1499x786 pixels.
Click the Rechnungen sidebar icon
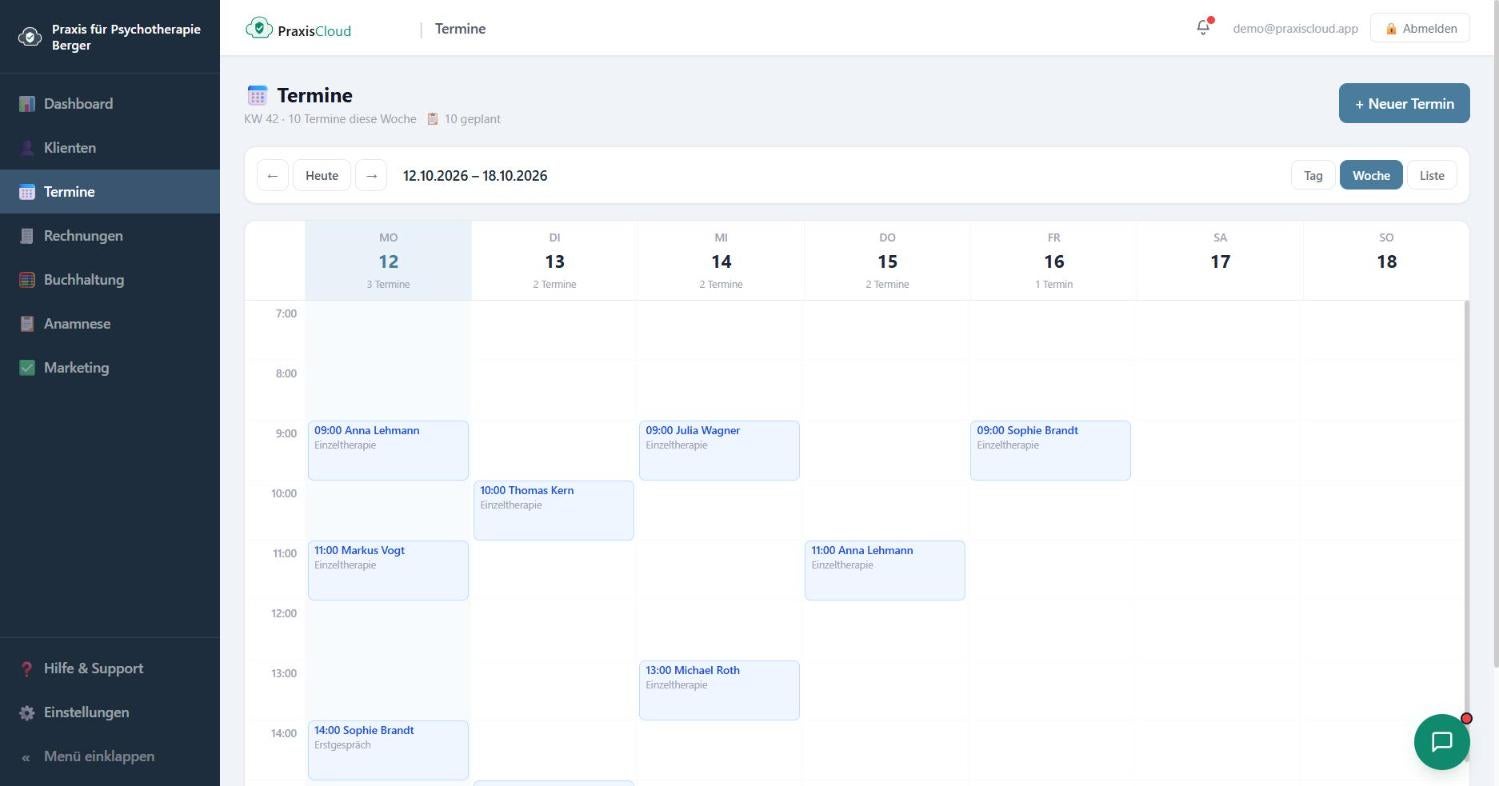(27, 236)
